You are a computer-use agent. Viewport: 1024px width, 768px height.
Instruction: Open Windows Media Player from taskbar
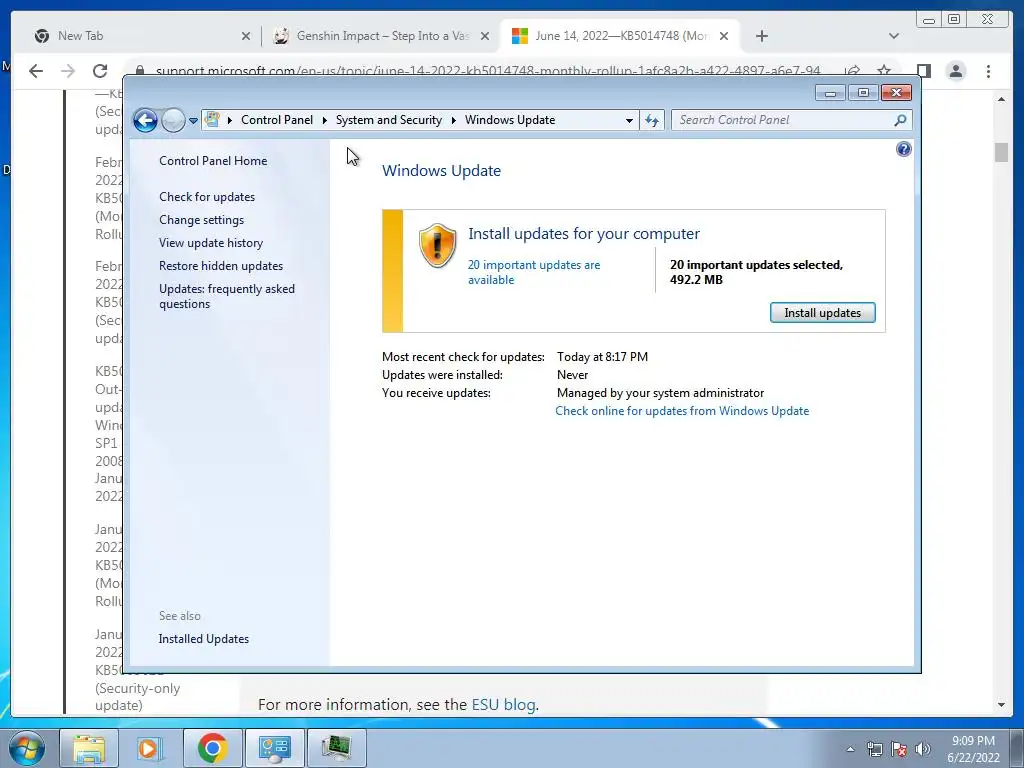click(149, 748)
